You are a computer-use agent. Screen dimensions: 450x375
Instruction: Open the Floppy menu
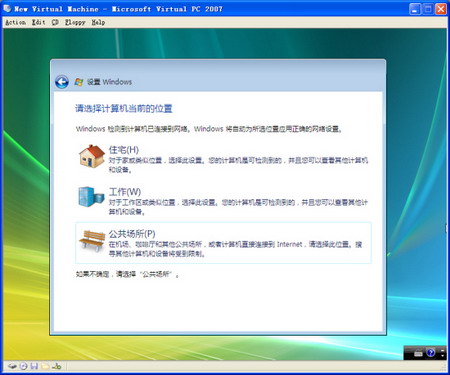75,22
